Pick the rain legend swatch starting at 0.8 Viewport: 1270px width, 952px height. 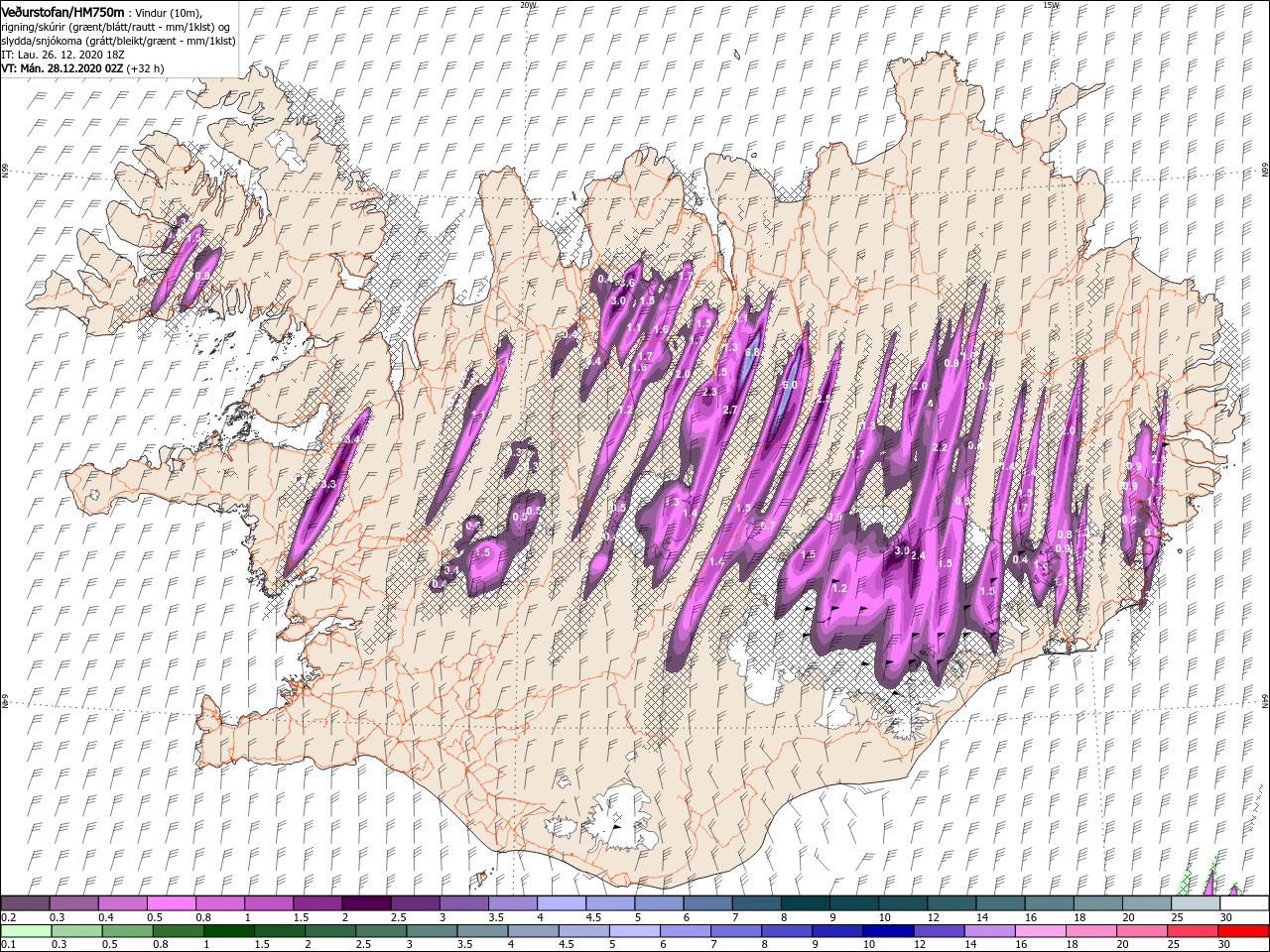[x=178, y=931]
